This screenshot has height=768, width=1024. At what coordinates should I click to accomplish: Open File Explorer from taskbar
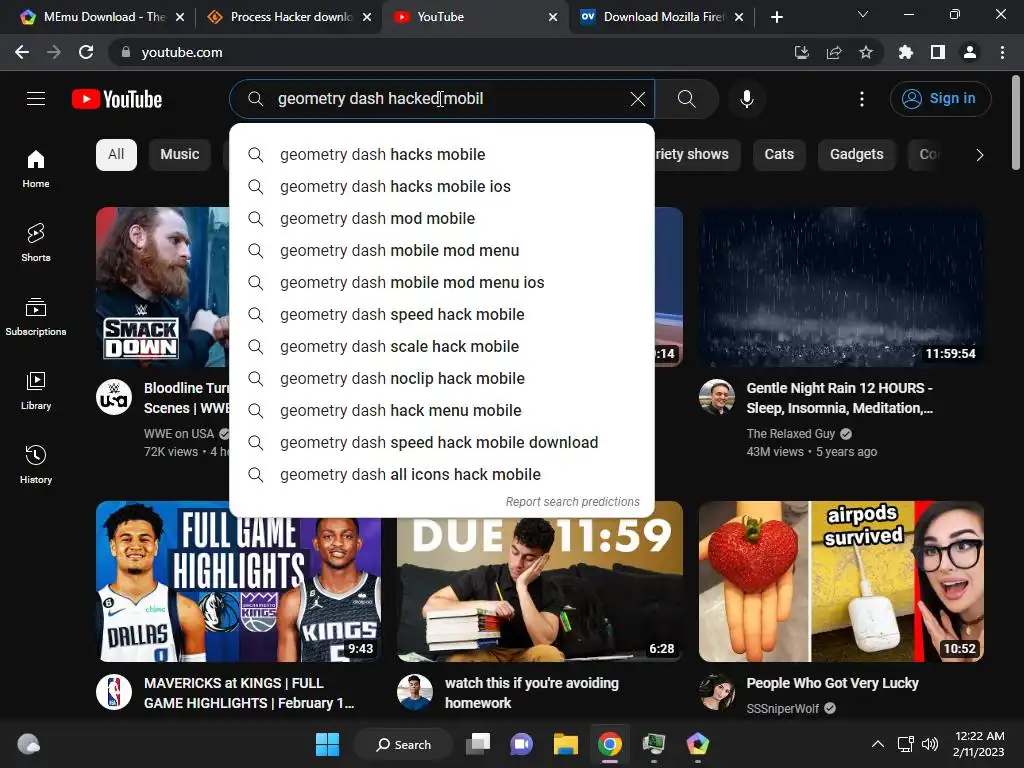coord(566,744)
